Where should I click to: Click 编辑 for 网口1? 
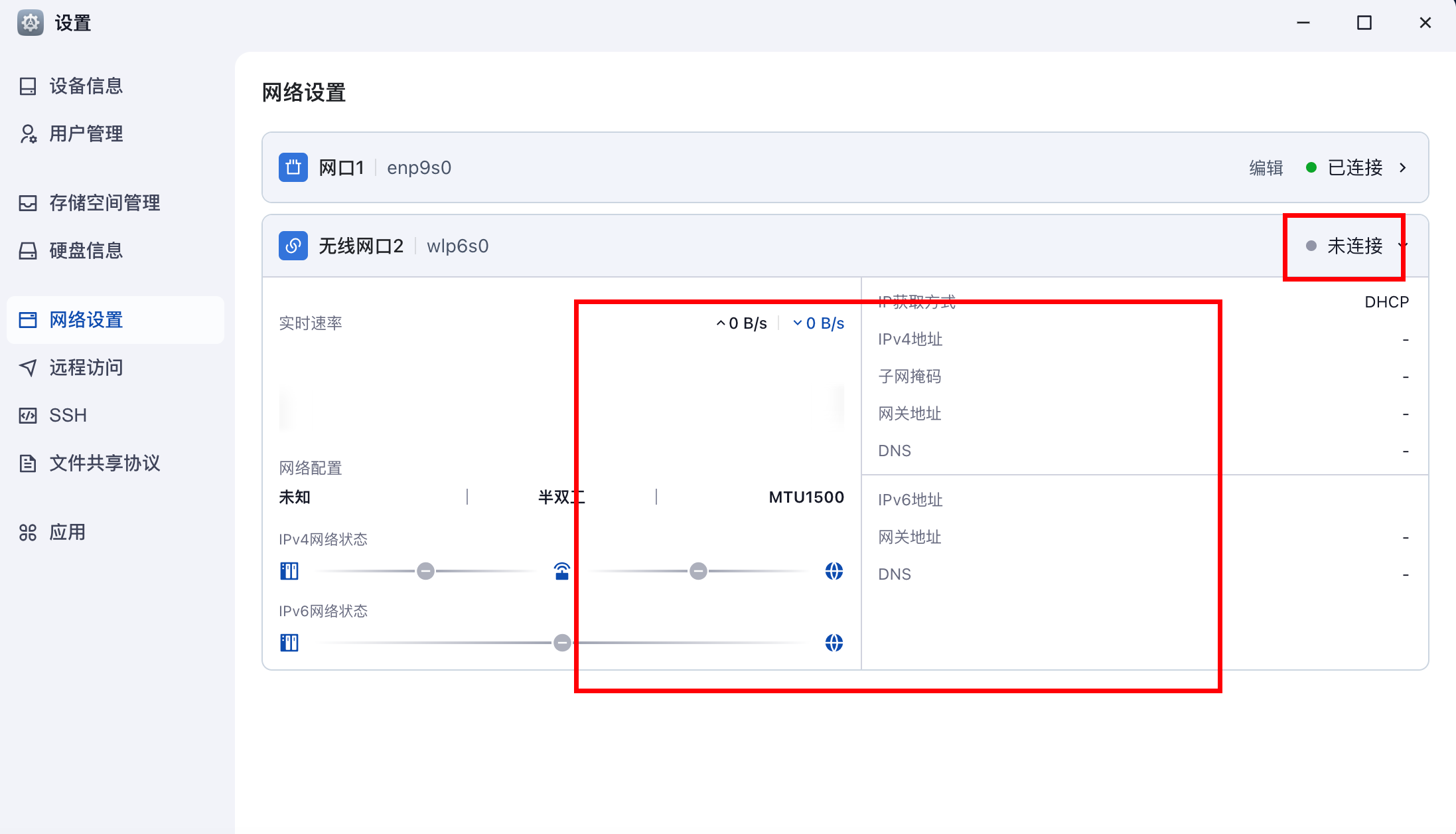coord(1266,168)
